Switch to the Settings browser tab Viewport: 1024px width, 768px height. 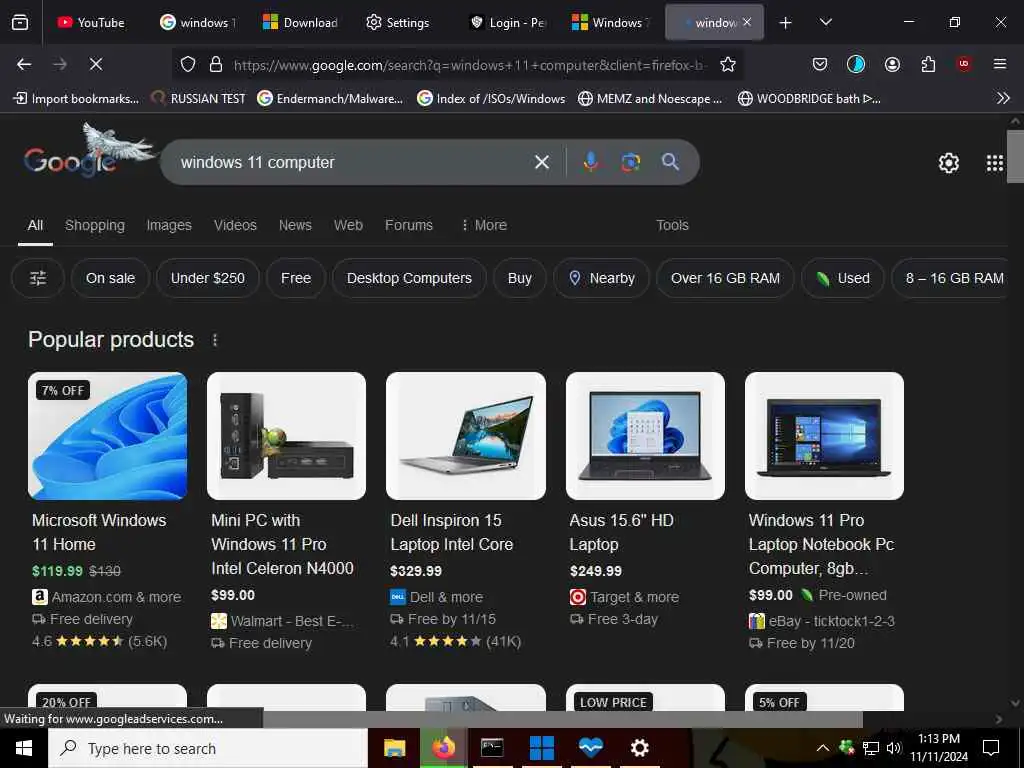pos(398,23)
